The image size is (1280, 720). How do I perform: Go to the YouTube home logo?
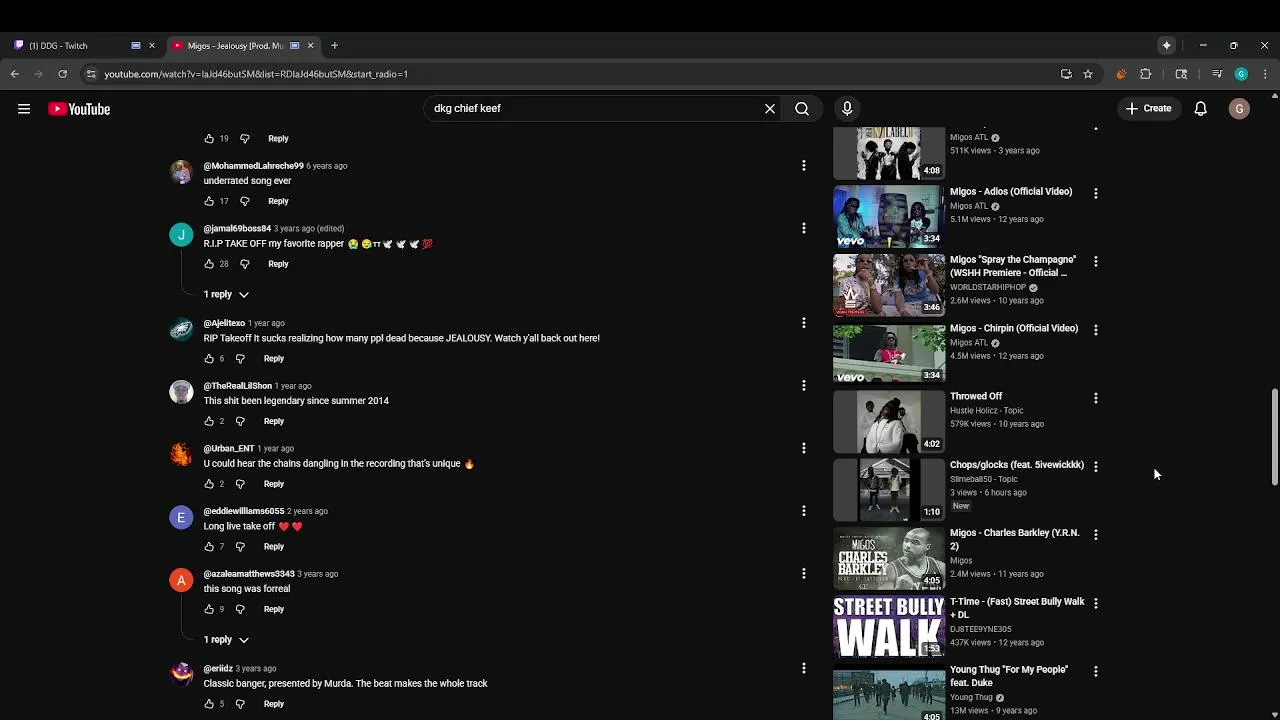[79, 109]
